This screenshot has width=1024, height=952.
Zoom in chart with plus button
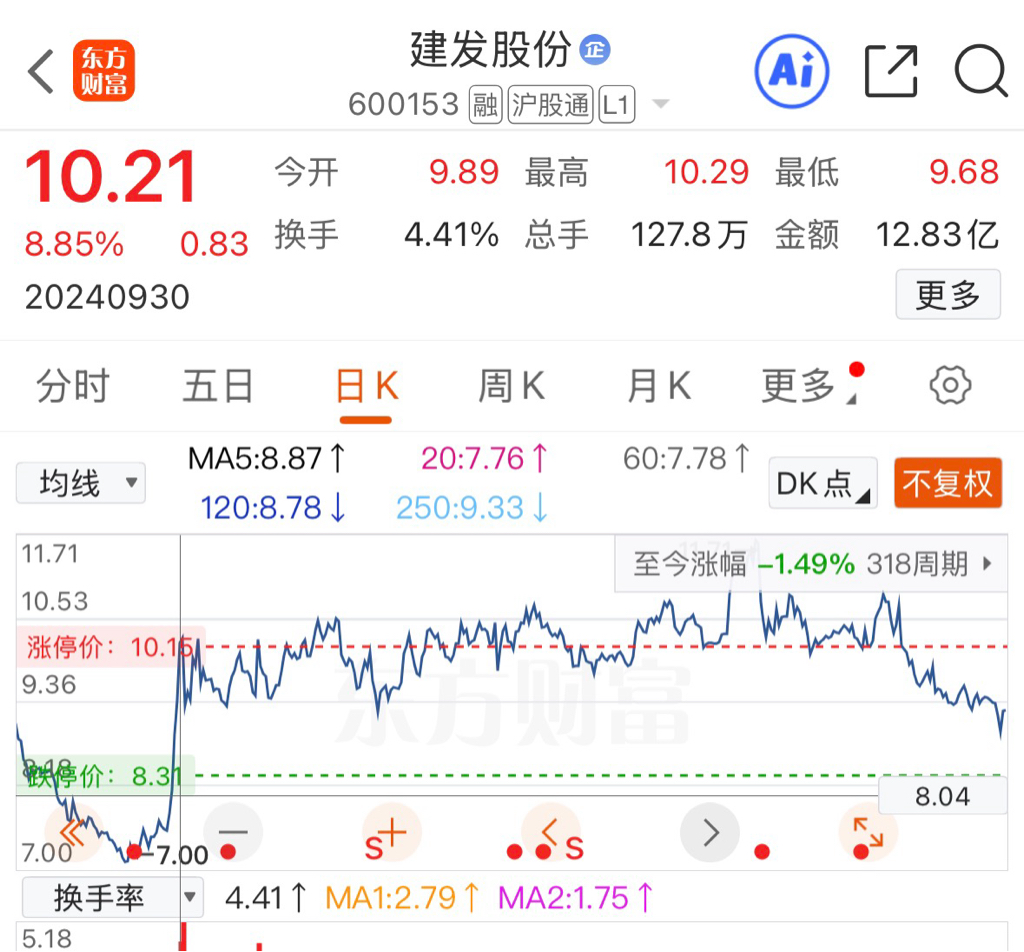coord(392,833)
